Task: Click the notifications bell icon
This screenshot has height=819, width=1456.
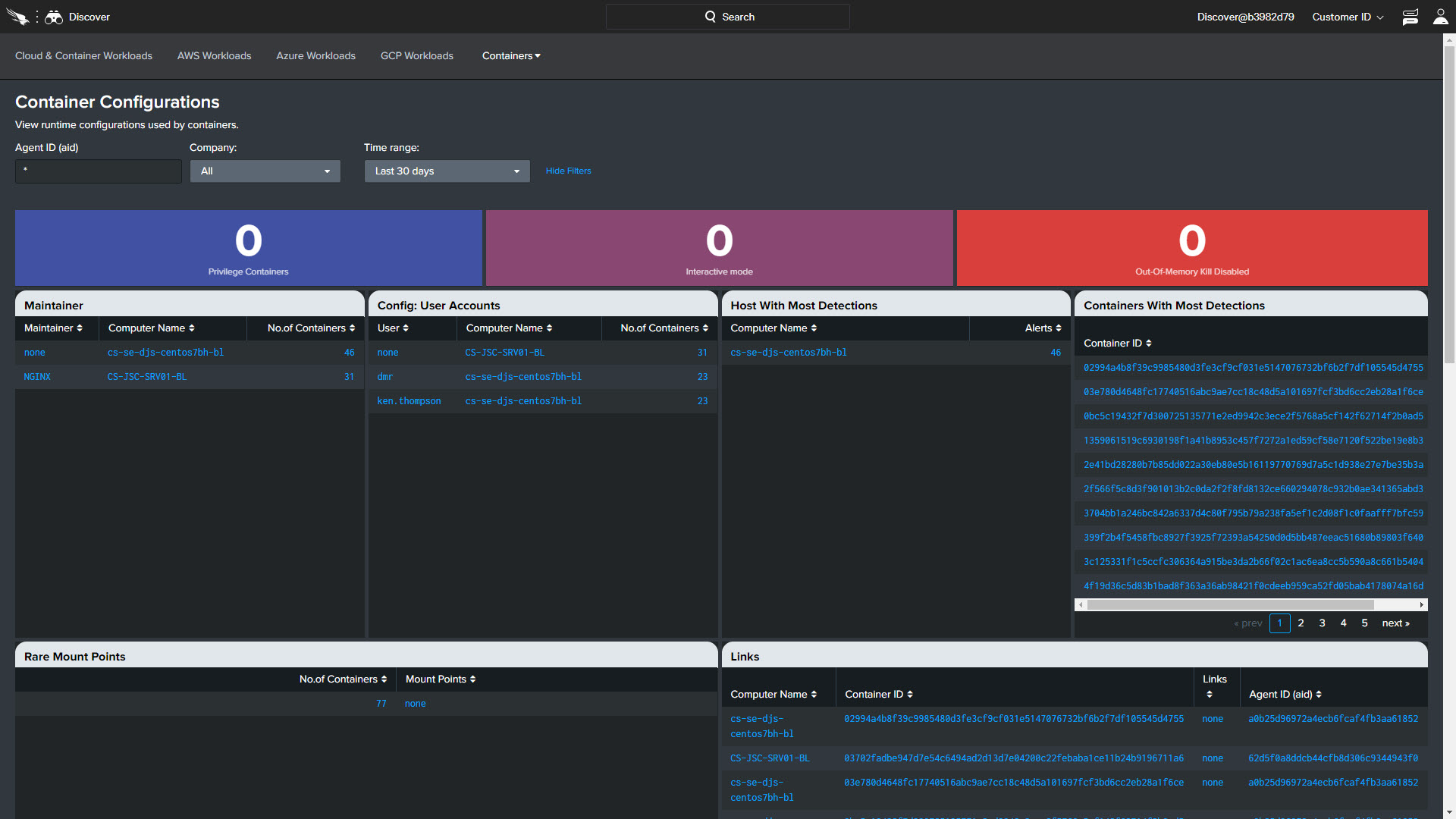Action: click(x=1410, y=16)
